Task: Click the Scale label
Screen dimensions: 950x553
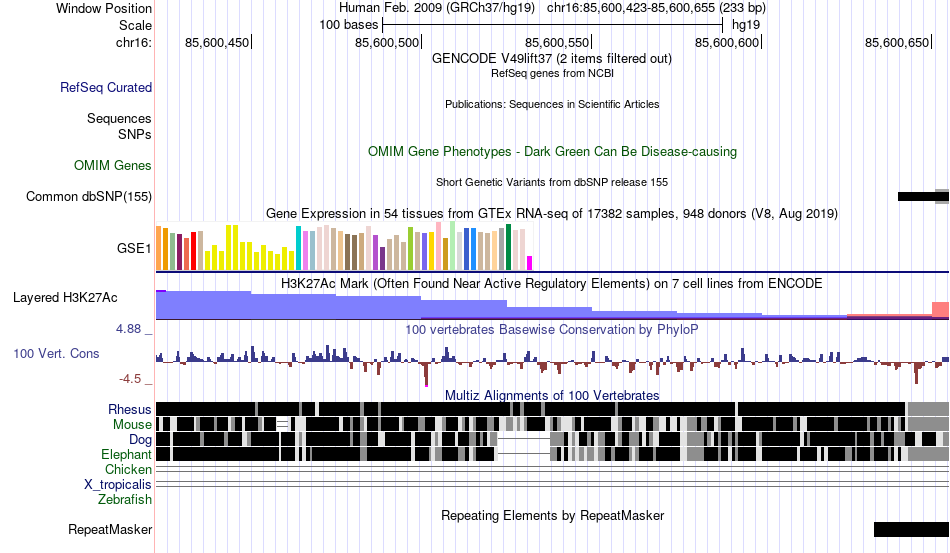Action: (x=135, y=25)
